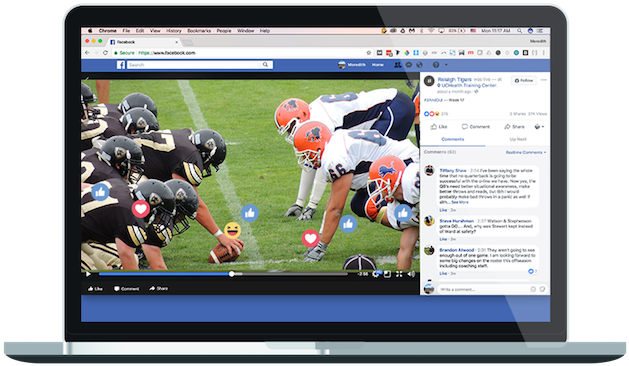Click the video progress bar scrubber handle
629x366 pixels.
pos(231,274)
